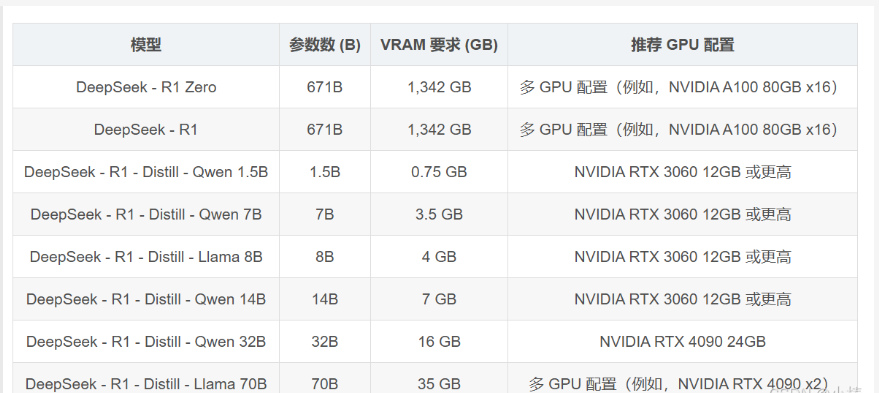The height and width of the screenshot is (393, 879).
Task: Click the NVIDIA RTX 4090 24GB cell
Action: pos(682,341)
